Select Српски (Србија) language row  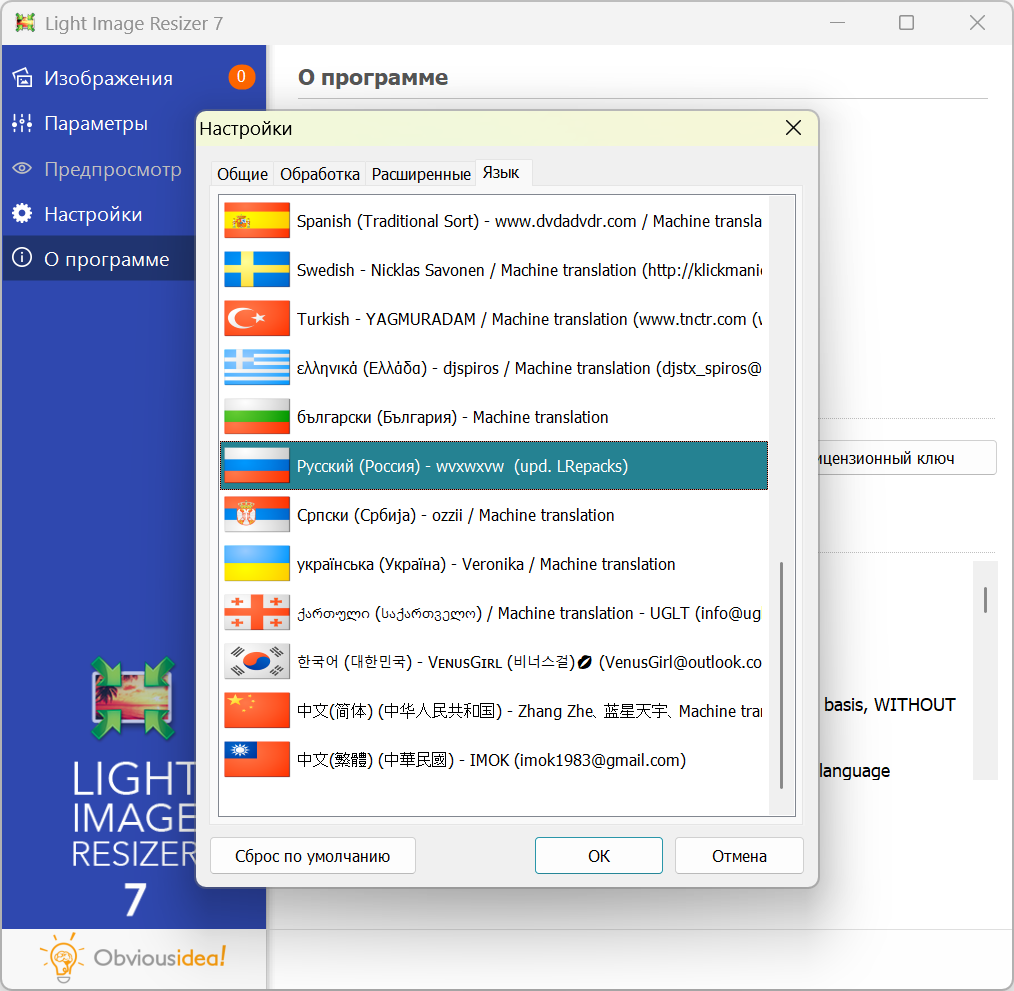[493, 515]
